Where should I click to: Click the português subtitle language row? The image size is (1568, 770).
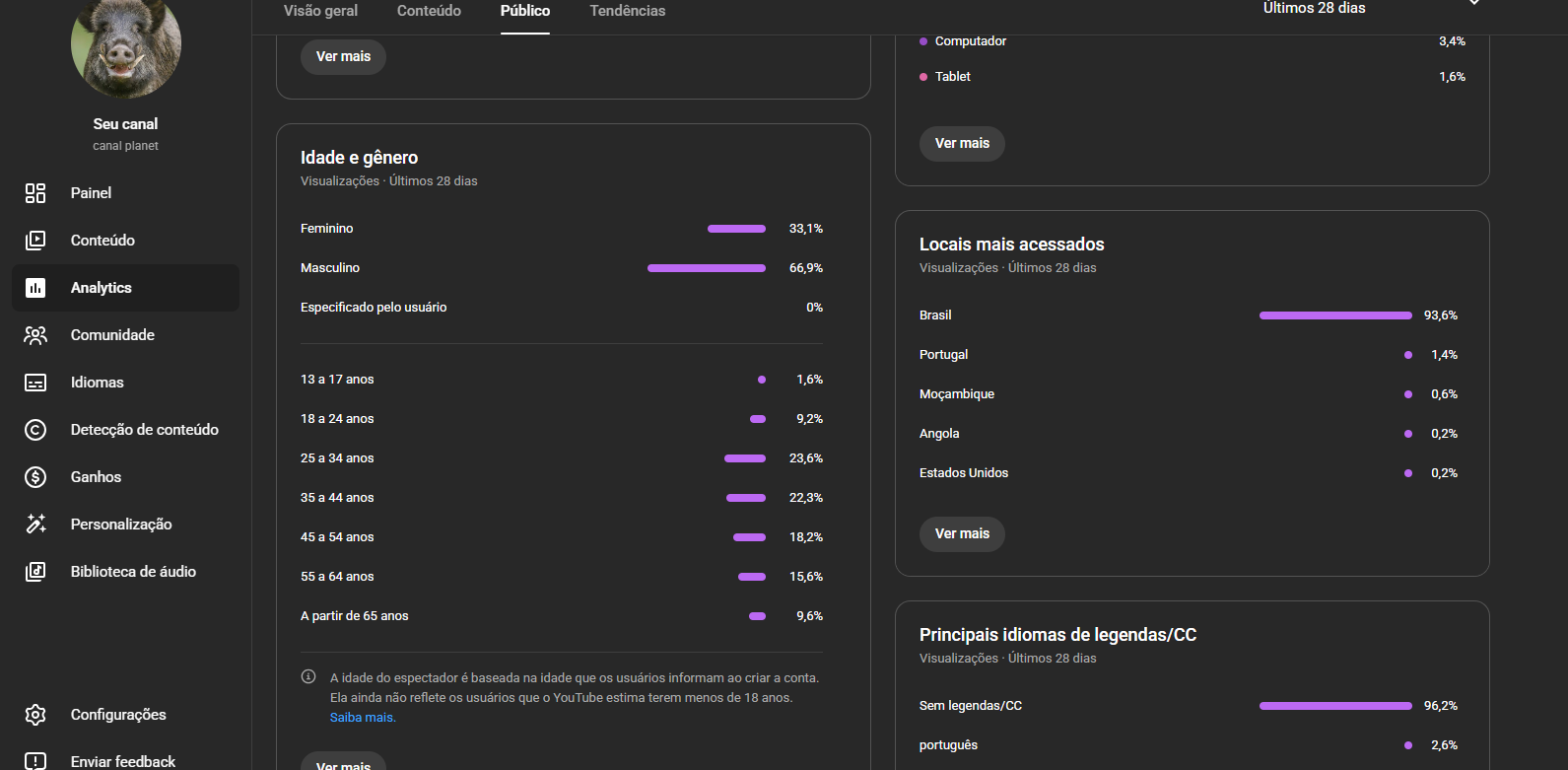[1189, 745]
